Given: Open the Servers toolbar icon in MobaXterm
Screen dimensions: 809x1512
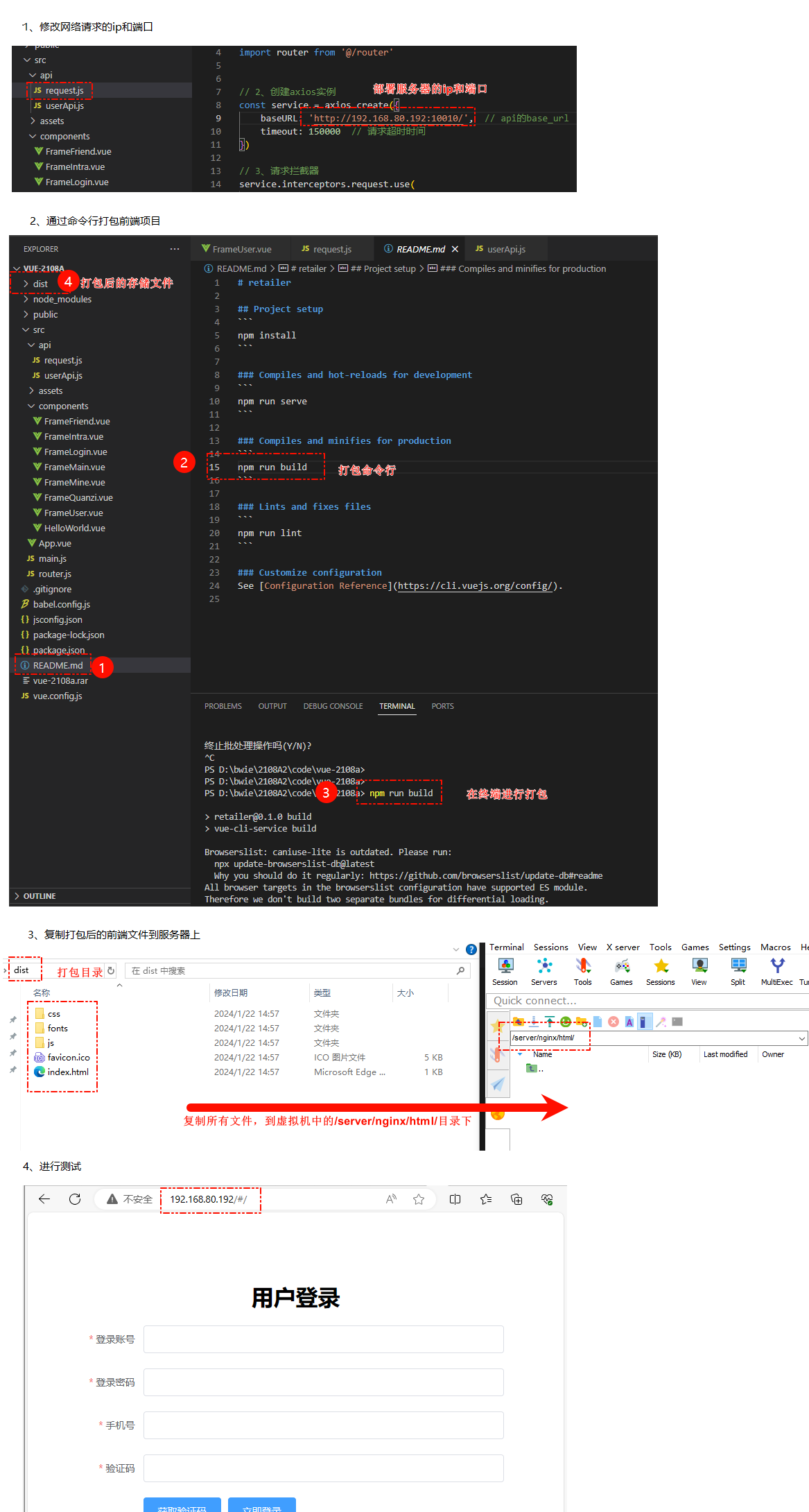Looking at the screenshot, I should (x=544, y=965).
